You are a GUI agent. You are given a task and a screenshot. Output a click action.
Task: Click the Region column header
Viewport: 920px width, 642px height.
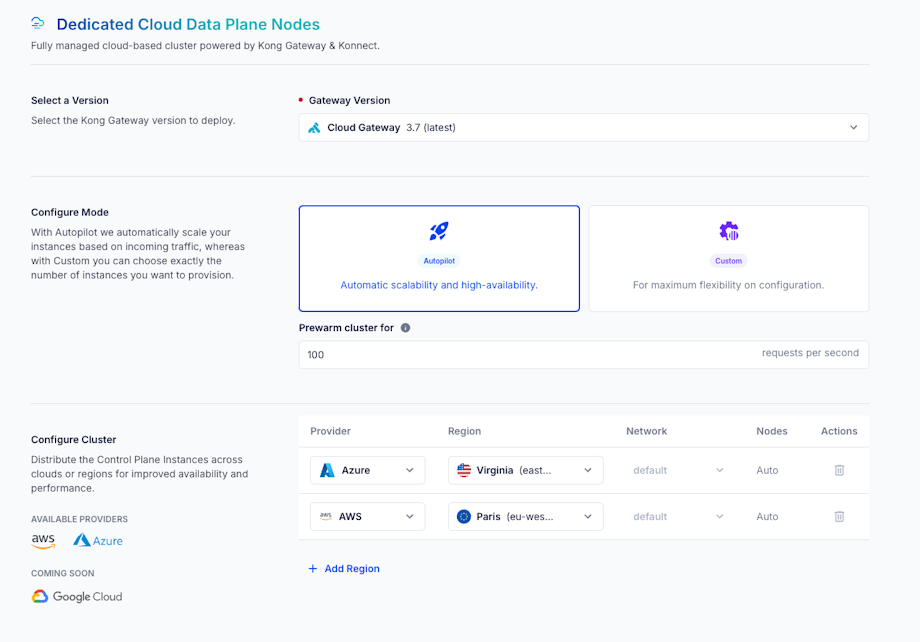point(464,431)
